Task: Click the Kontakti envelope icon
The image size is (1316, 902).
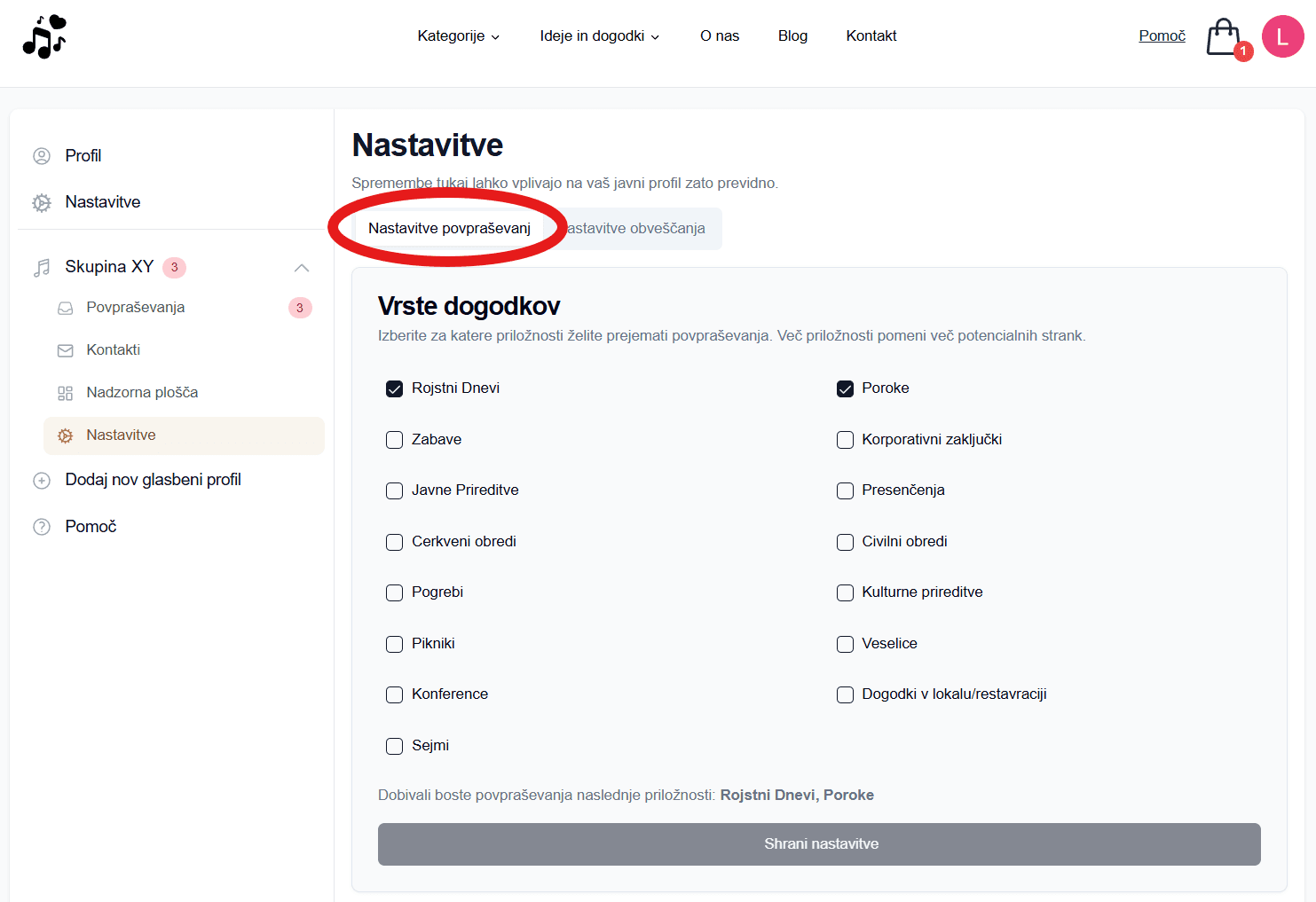Action: [66, 350]
